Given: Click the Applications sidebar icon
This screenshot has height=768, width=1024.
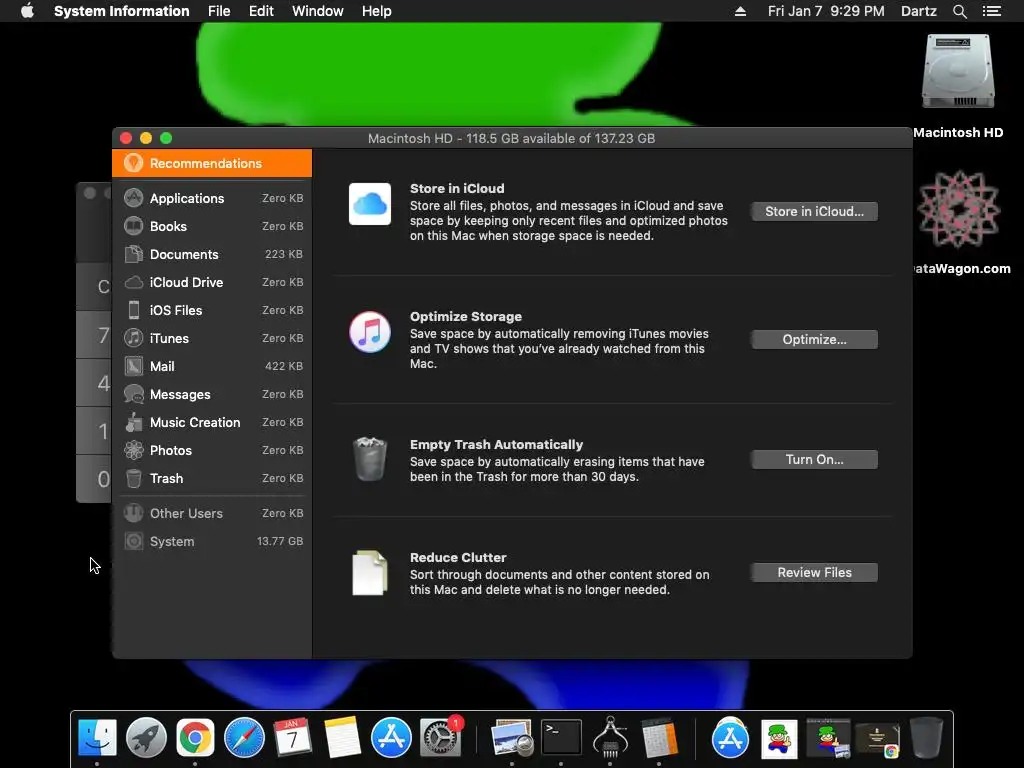Looking at the screenshot, I should 134,198.
